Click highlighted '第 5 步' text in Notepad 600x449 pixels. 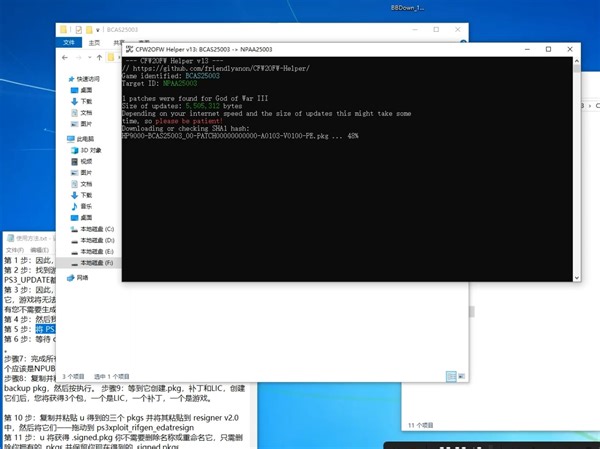coord(46,329)
